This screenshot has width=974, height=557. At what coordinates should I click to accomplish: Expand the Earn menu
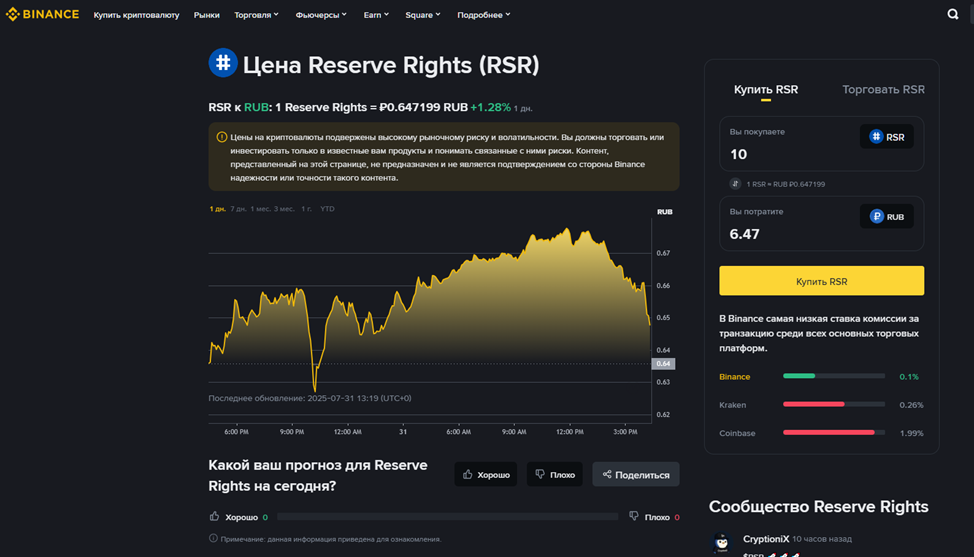(376, 15)
